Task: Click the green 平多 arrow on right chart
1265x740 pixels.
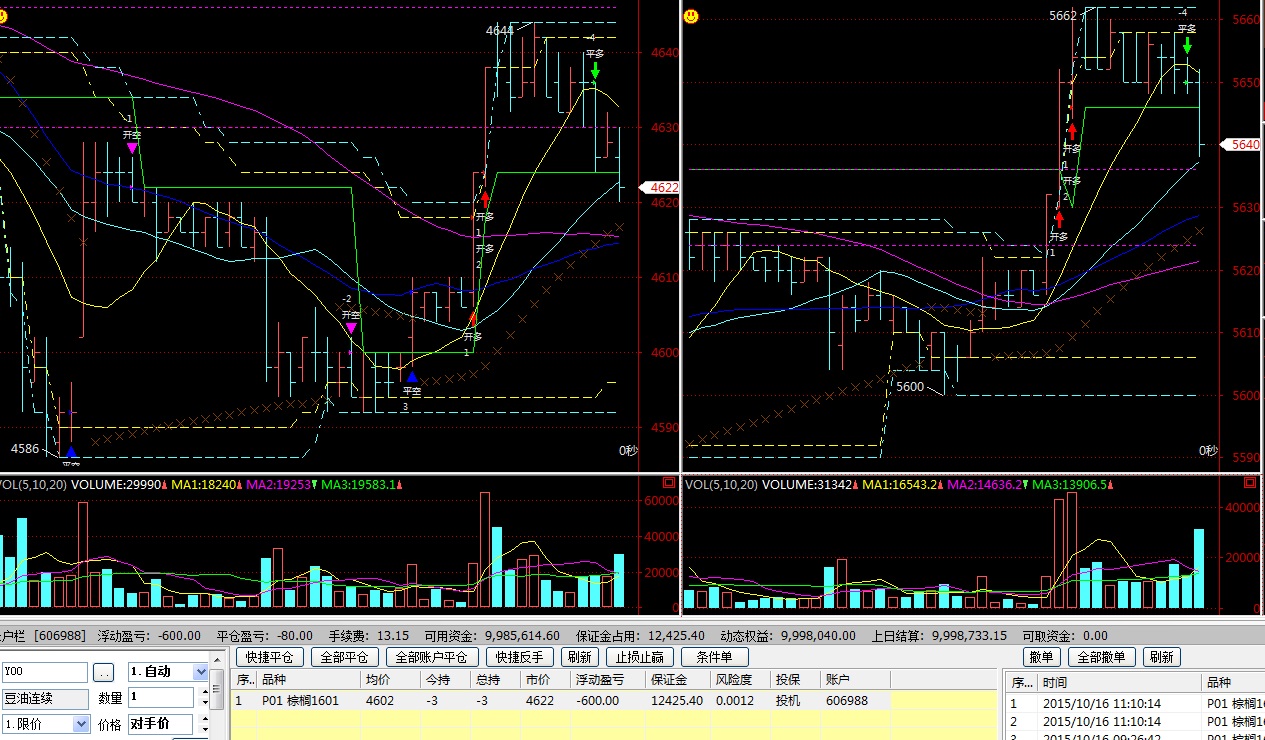Action: pos(1186,45)
